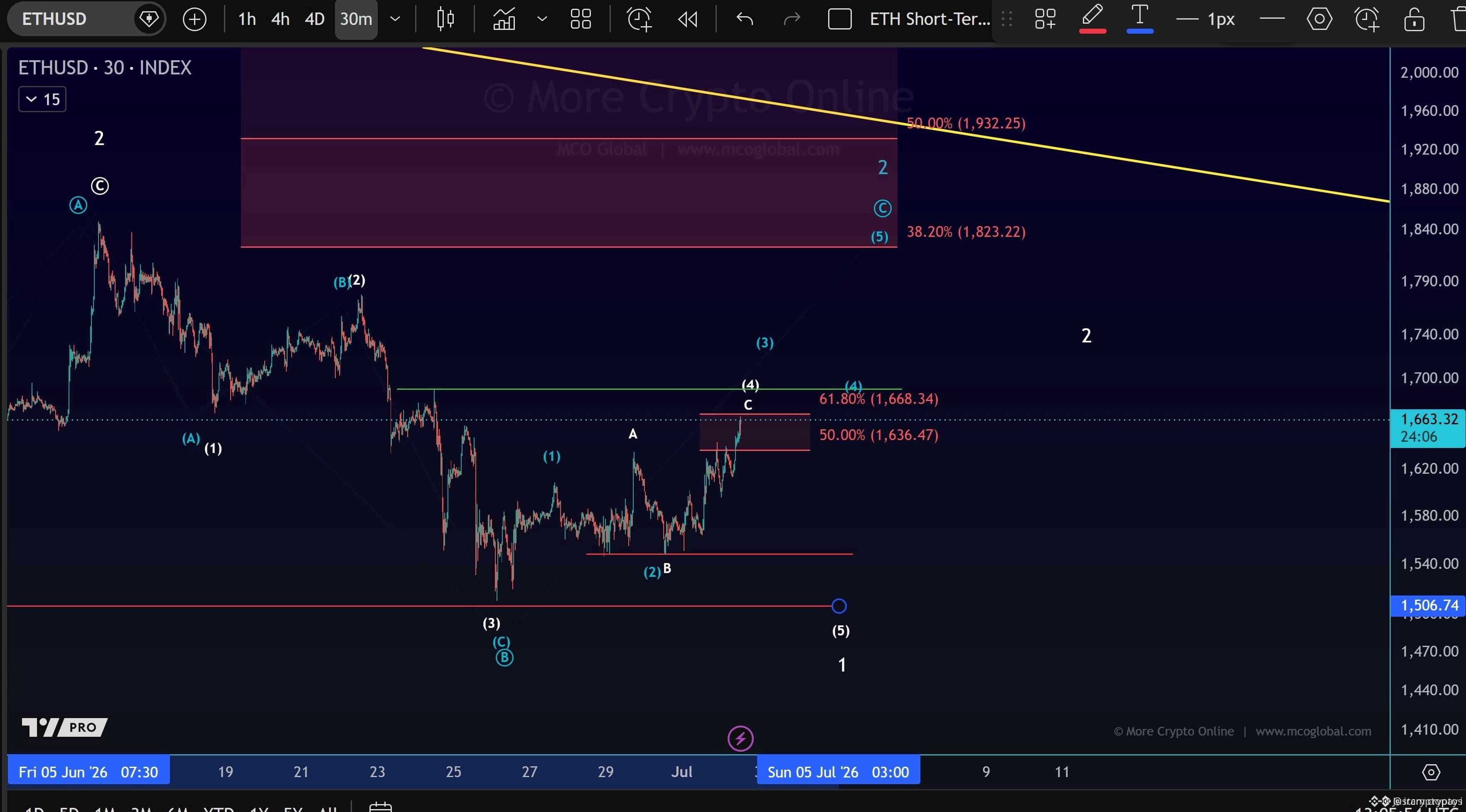Start bar replay with rewind icon
The width and height of the screenshot is (1466, 812).
point(687,20)
